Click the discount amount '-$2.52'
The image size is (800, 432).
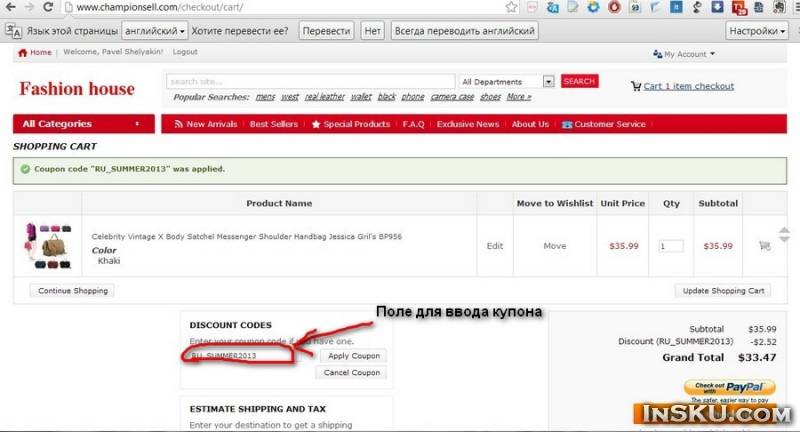pyautogui.click(x=763, y=342)
